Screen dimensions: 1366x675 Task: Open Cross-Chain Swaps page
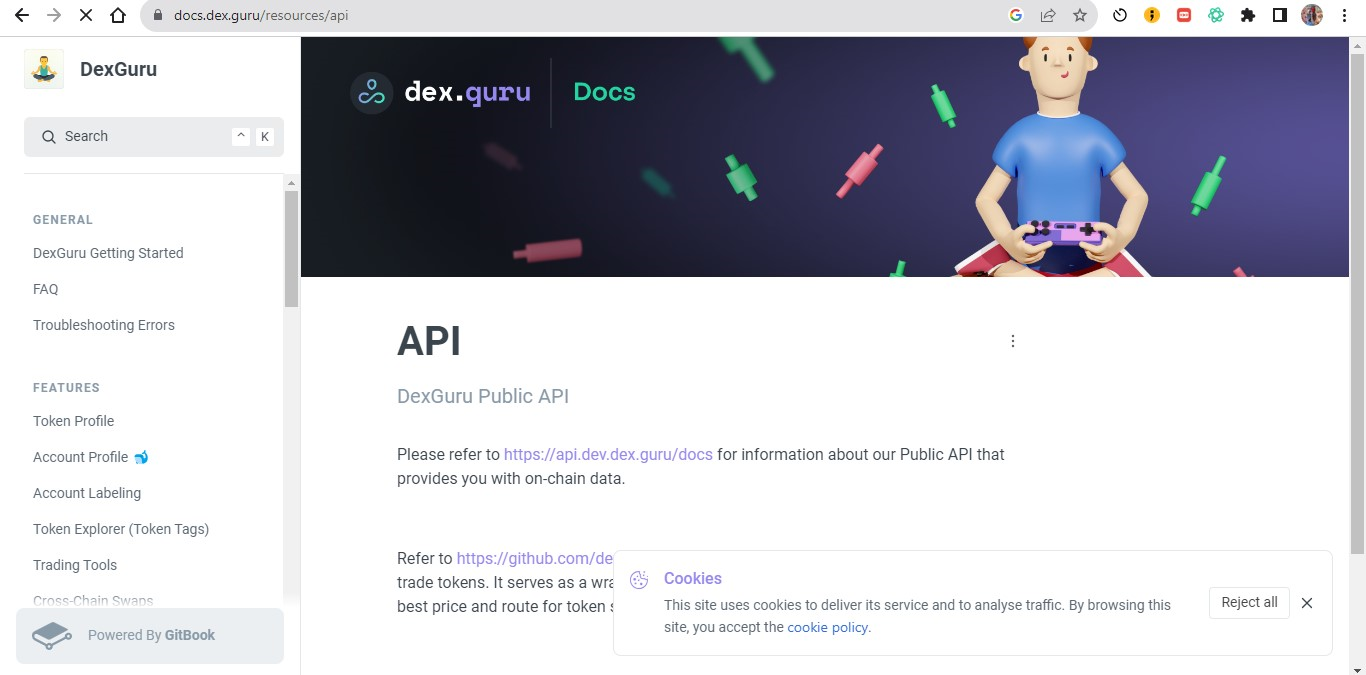tap(93, 601)
